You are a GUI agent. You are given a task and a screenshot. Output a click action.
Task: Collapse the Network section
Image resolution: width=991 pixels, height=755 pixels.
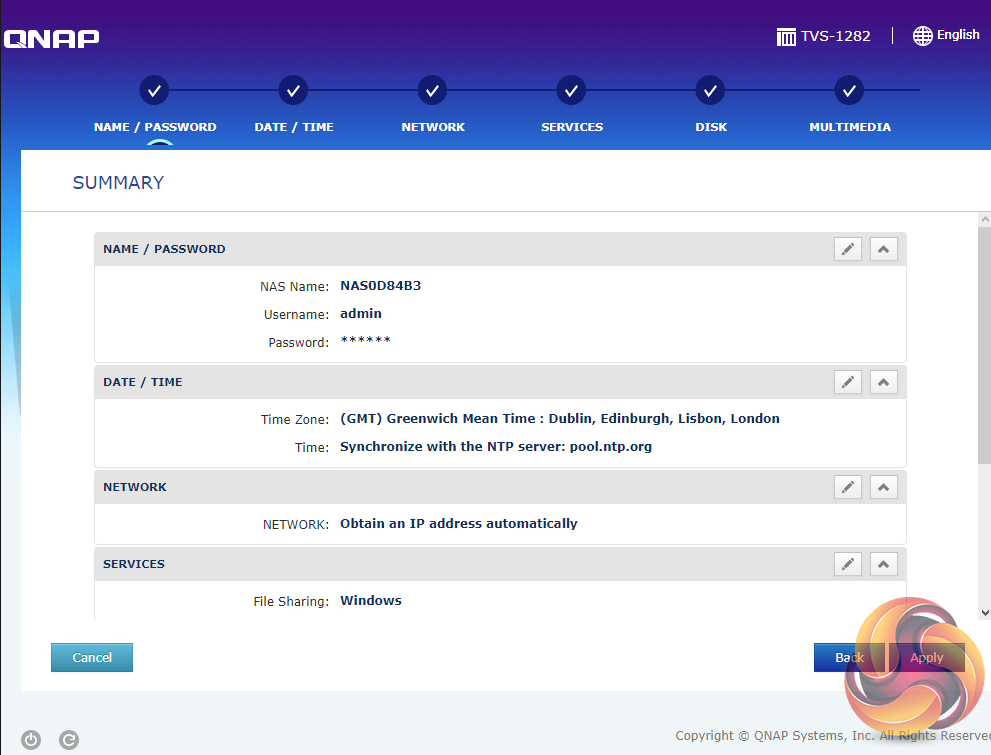point(884,486)
